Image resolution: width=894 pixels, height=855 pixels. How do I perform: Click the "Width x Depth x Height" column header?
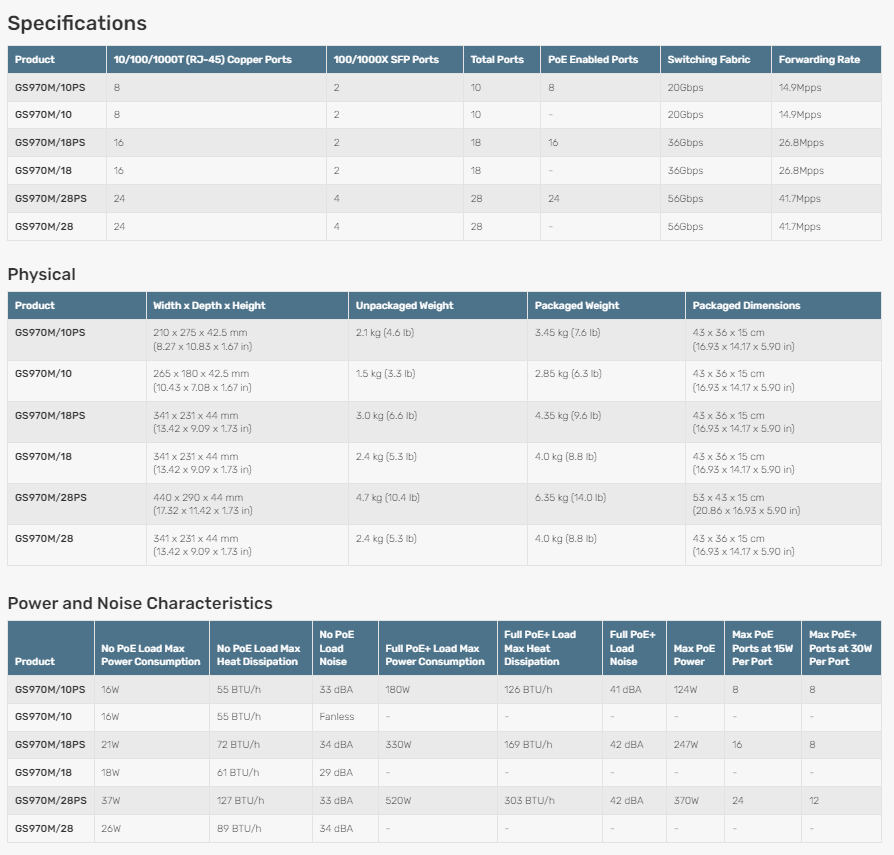(x=209, y=306)
